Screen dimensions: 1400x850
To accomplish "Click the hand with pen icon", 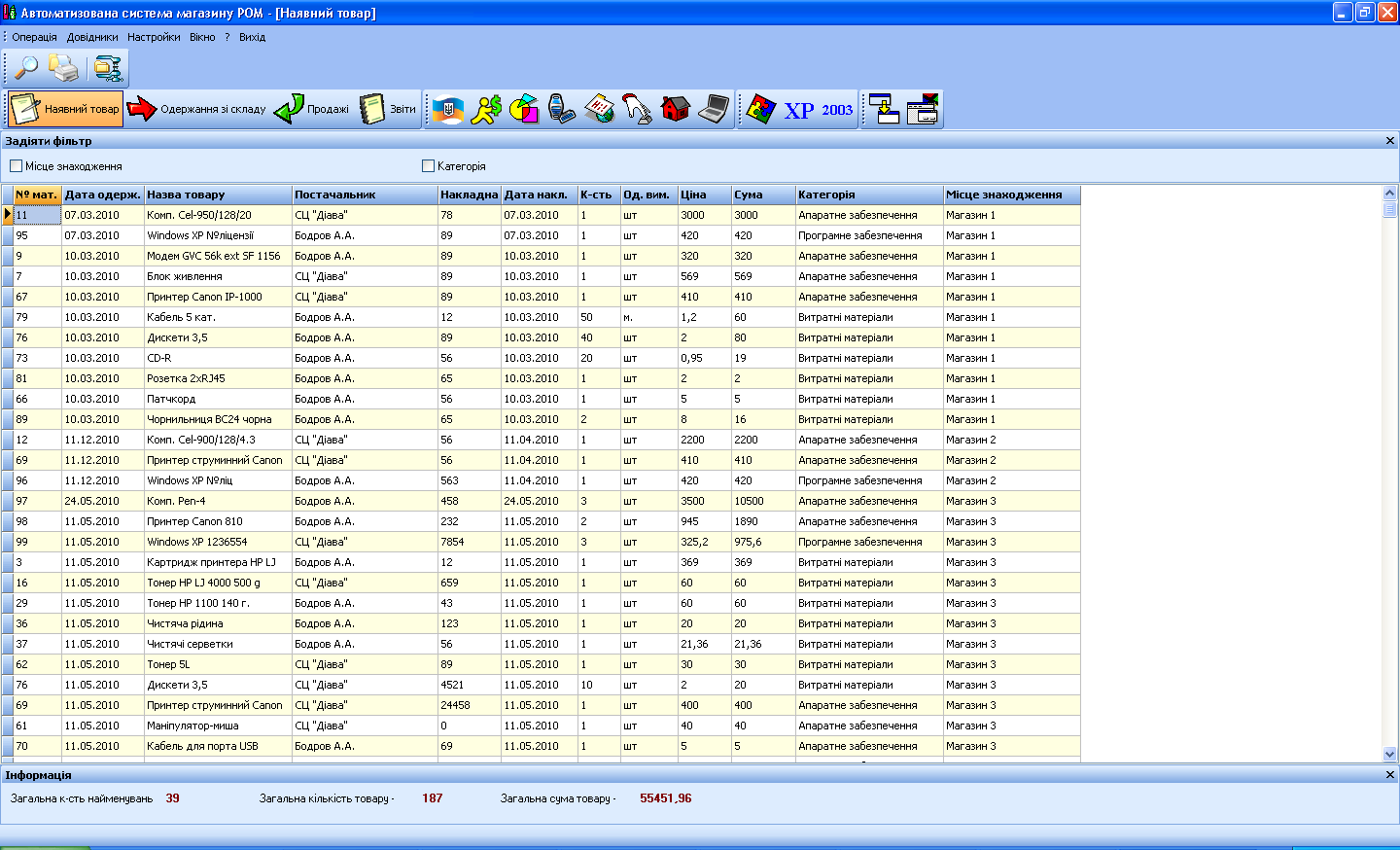I will [x=638, y=109].
